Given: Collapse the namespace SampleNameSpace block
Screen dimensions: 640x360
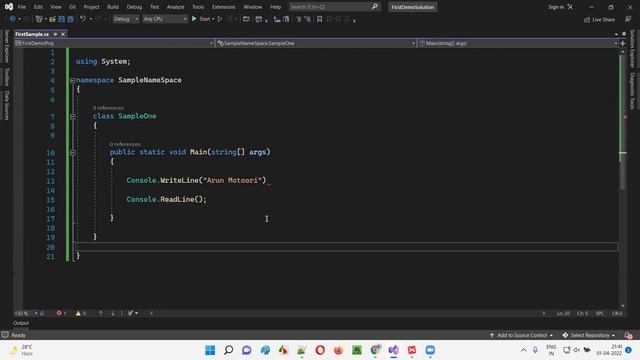Looking at the screenshot, I should 73,80.
